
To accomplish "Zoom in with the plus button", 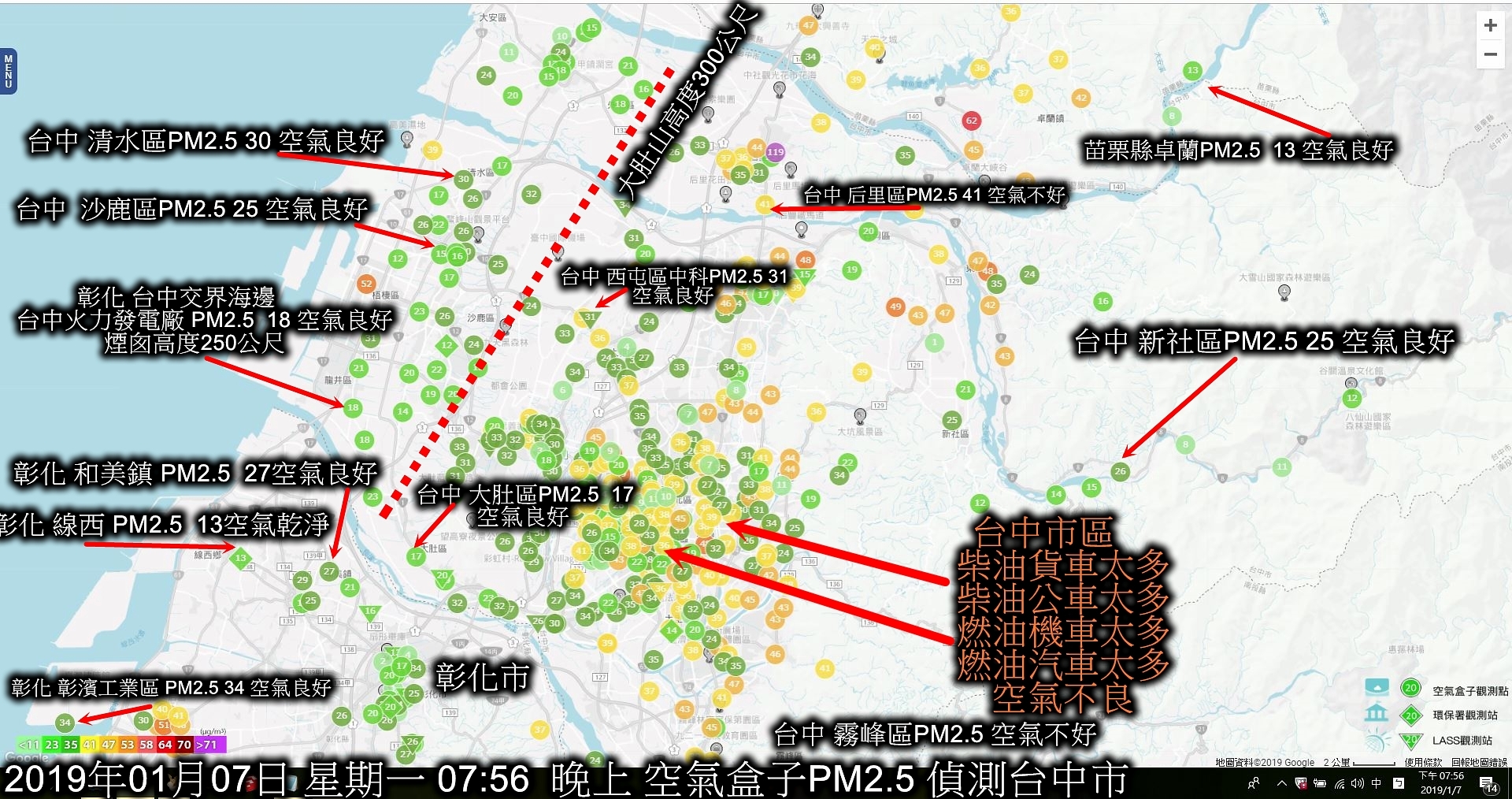I will point(1490,25).
